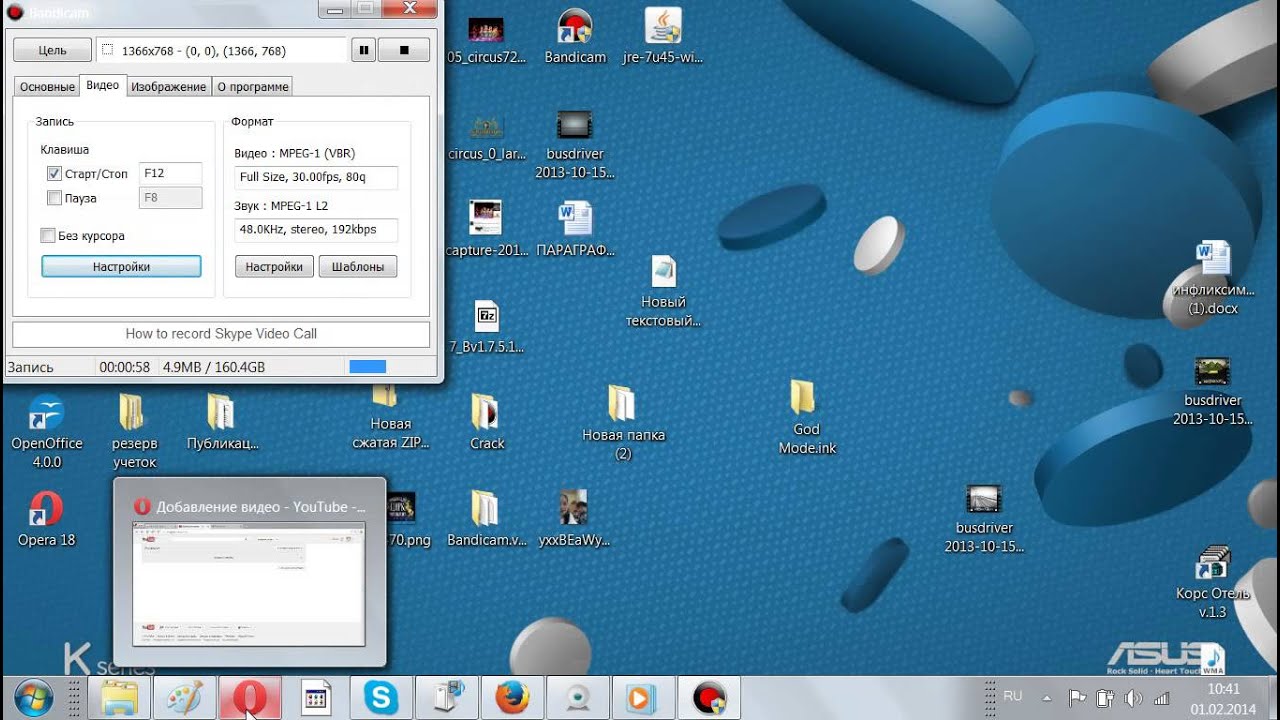Click the 48.0KHz, stereo, 192kbps text
The width and height of the screenshot is (1280, 720).
(308, 230)
